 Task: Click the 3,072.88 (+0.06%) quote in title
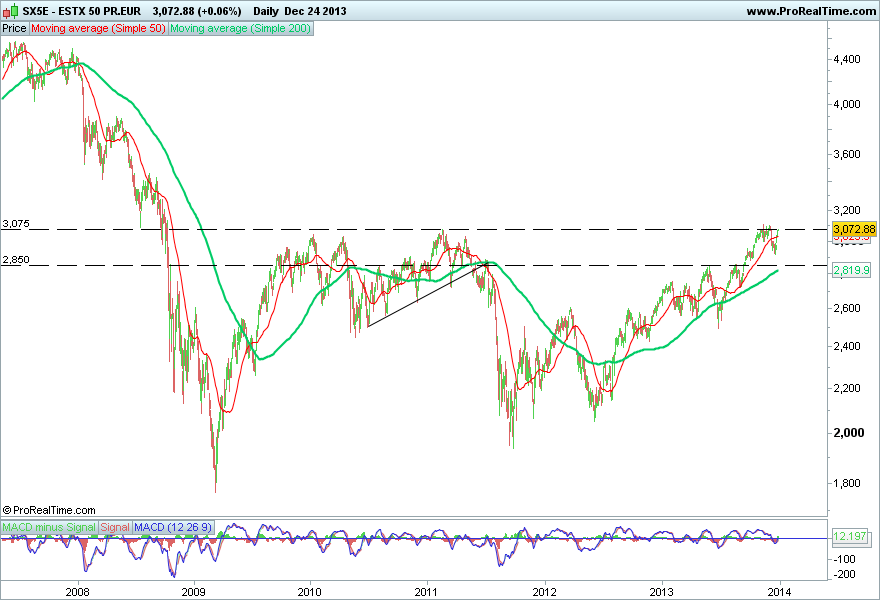196,11
